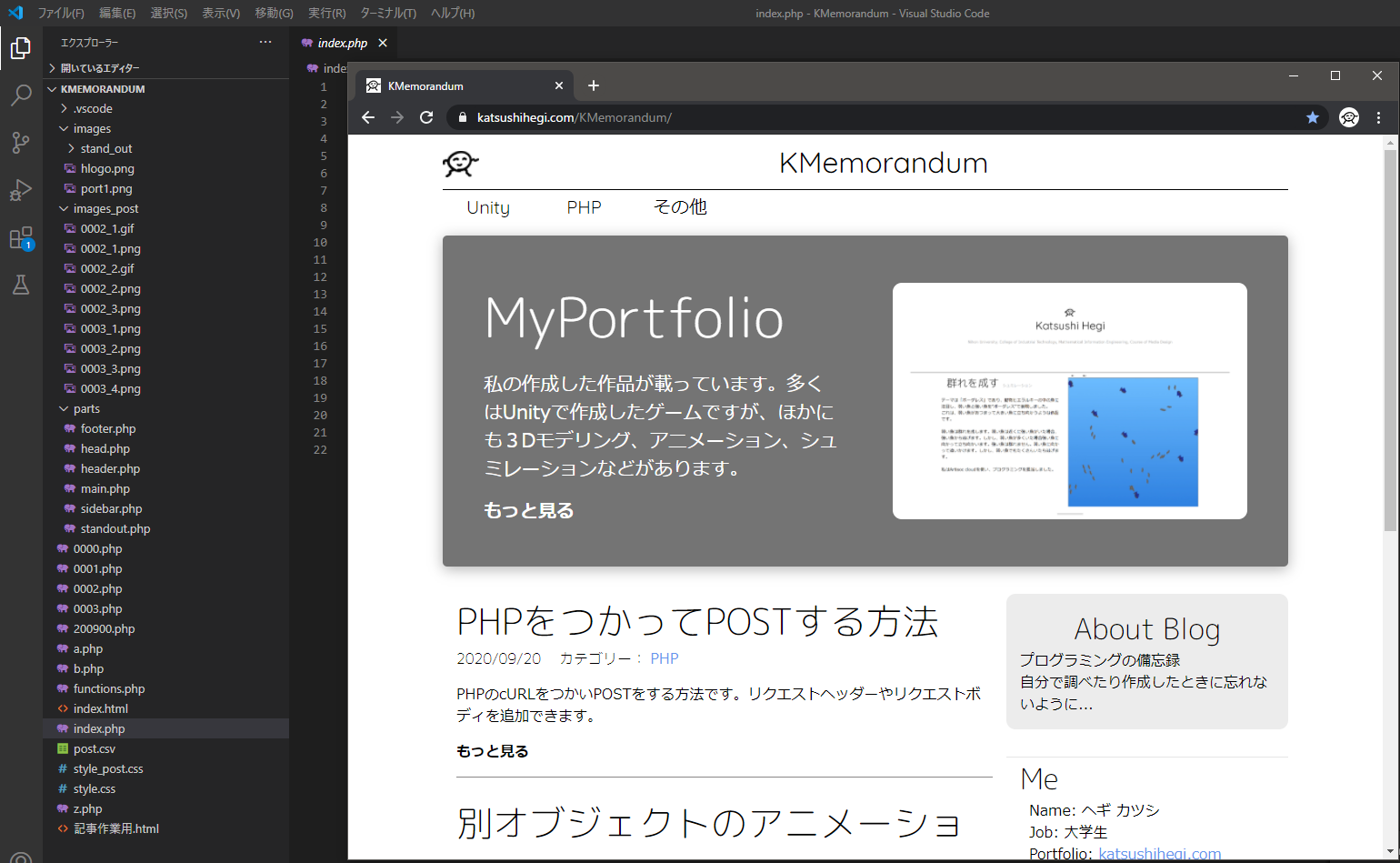Image resolution: width=1400 pixels, height=863 pixels.
Task: Click the browser back arrow
Action: 368,117
